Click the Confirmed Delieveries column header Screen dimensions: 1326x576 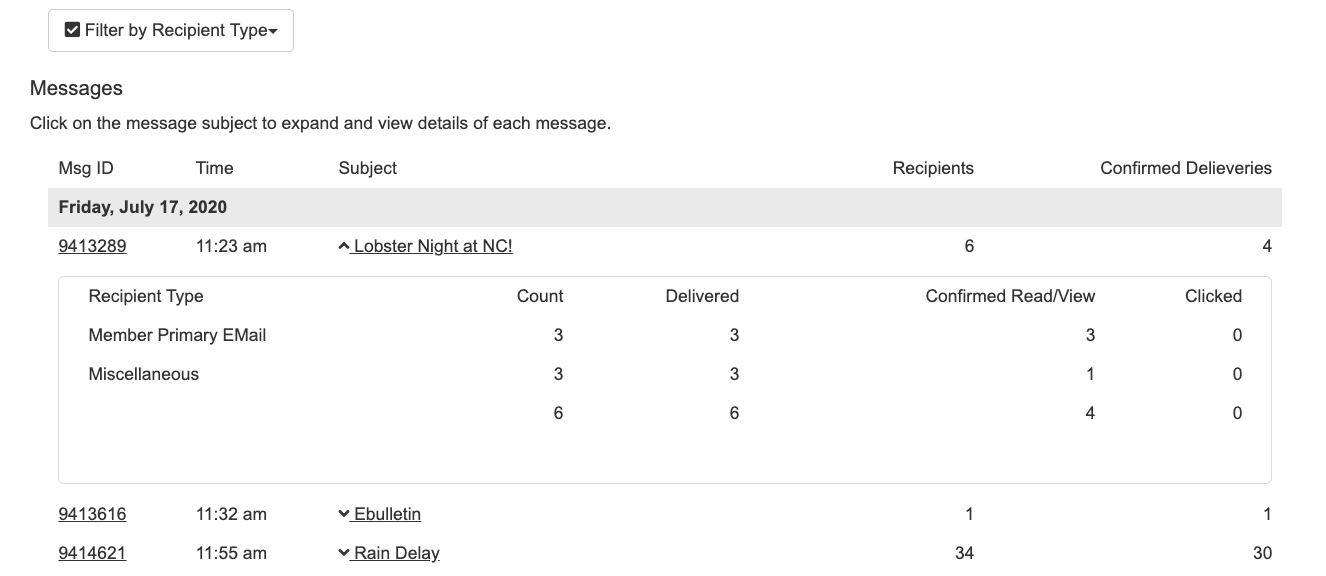pos(1186,168)
